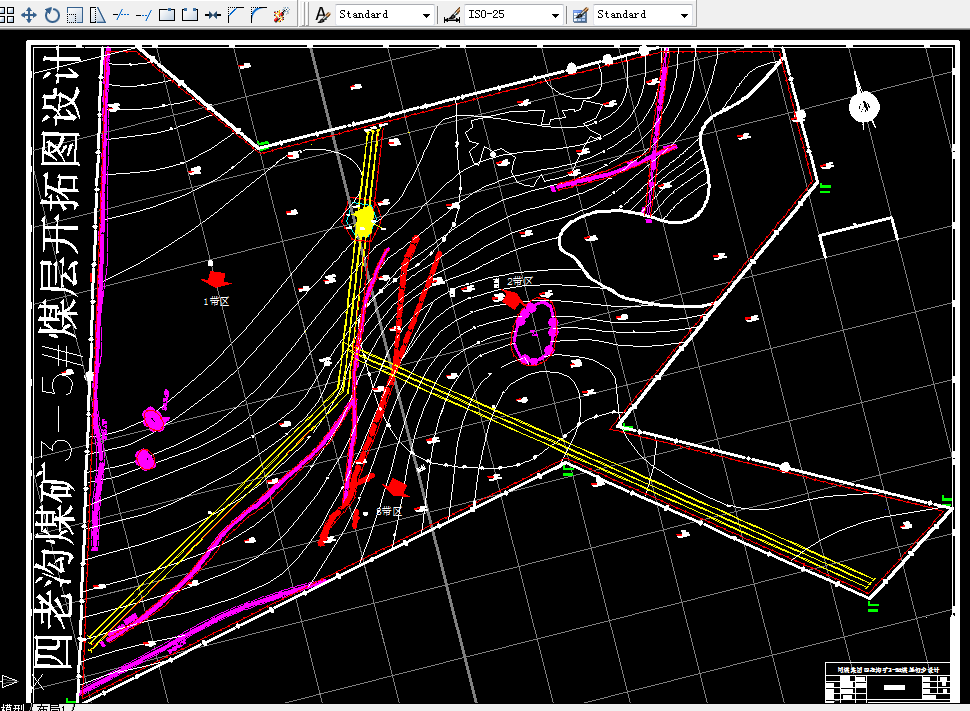Select the title block table
This screenshot has width=970, height=711.
tap(888, 682)
